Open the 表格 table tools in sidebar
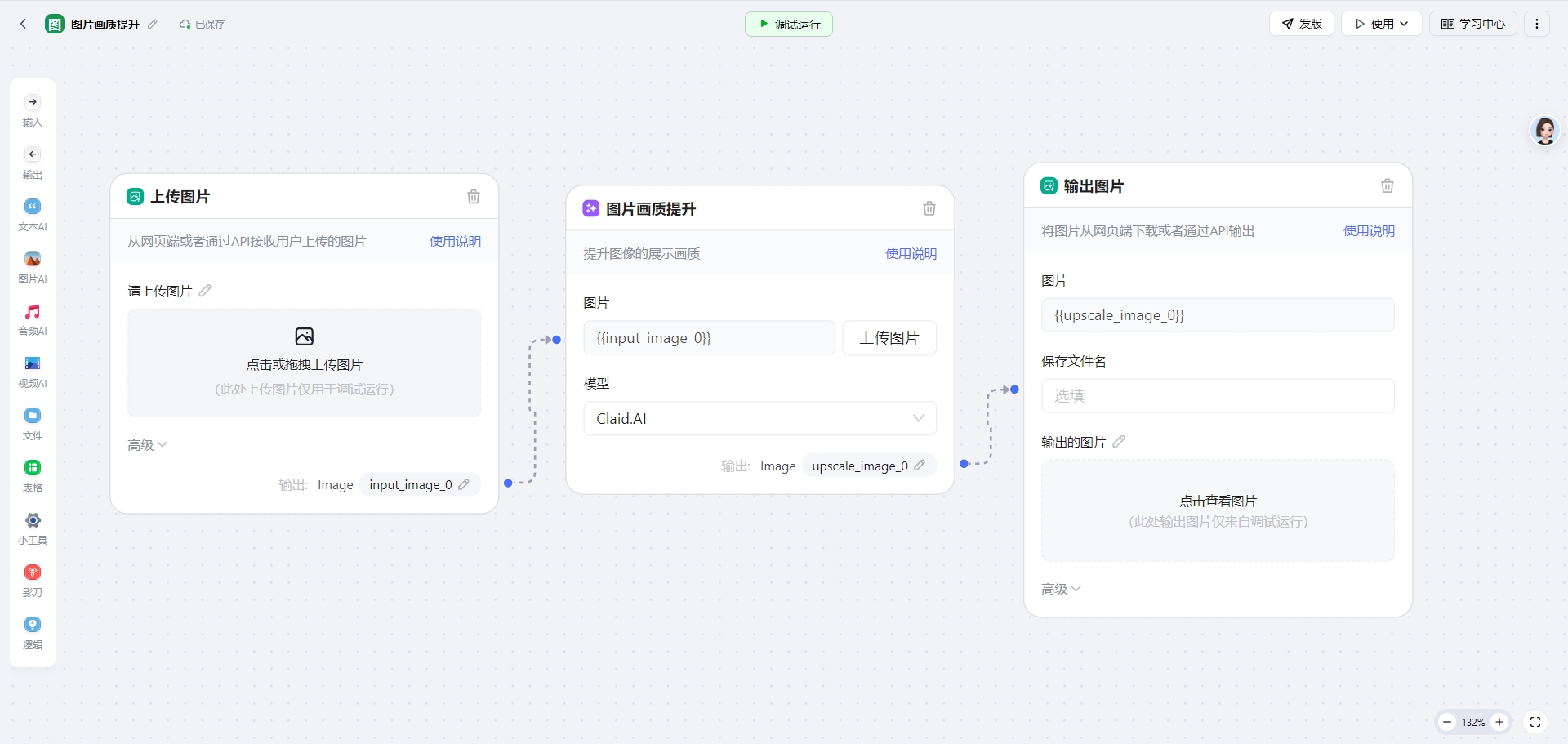The width and height of the screenshot is (1568, 744). point(33,475)
